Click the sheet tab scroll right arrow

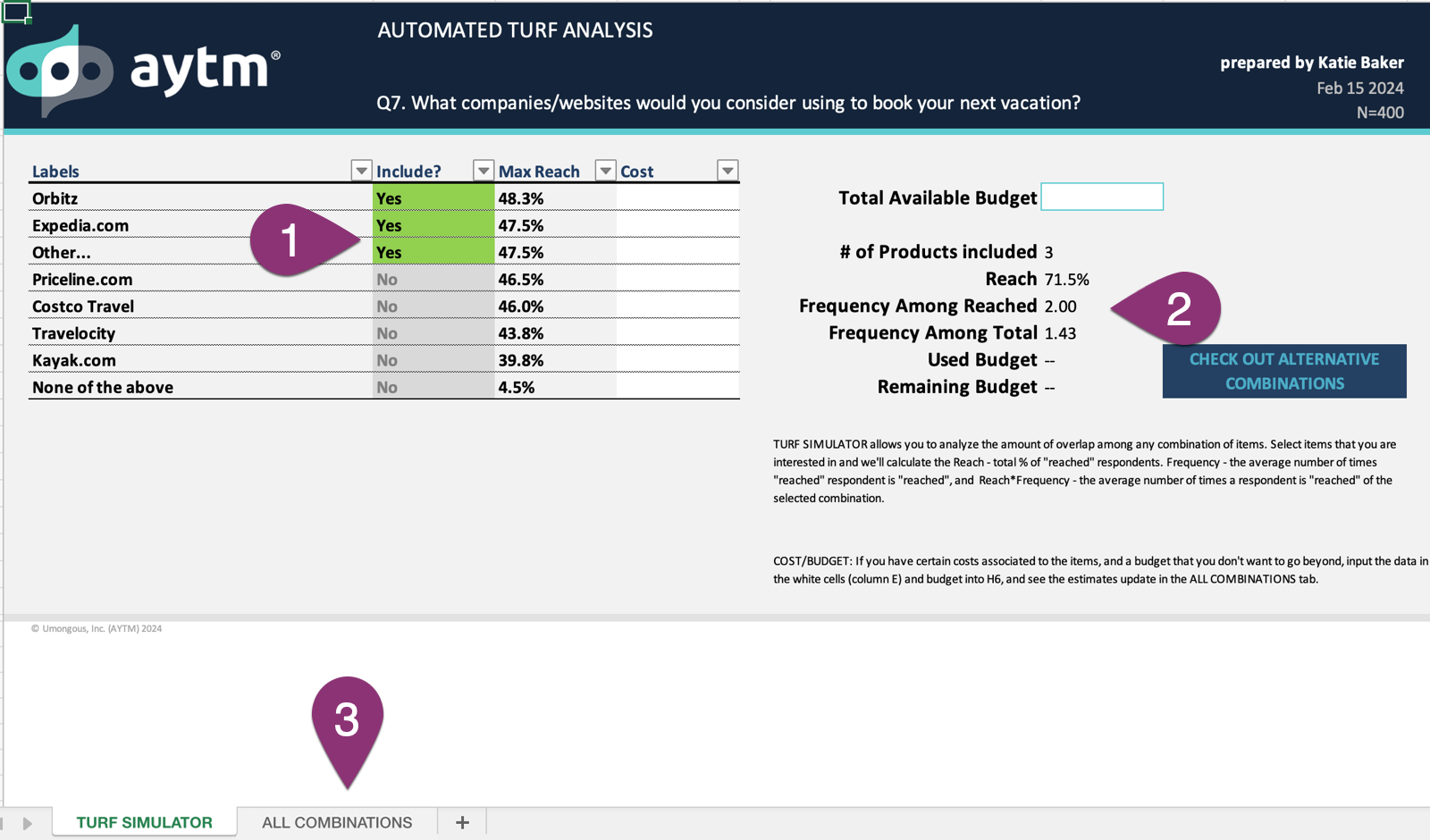[x=28, y=823]
